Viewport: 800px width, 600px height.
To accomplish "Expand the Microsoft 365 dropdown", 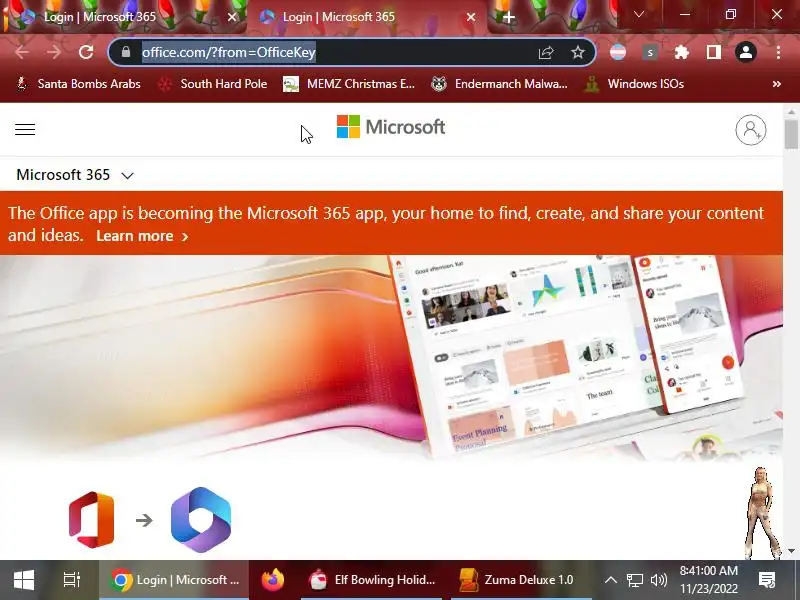I will coord(75,175).
